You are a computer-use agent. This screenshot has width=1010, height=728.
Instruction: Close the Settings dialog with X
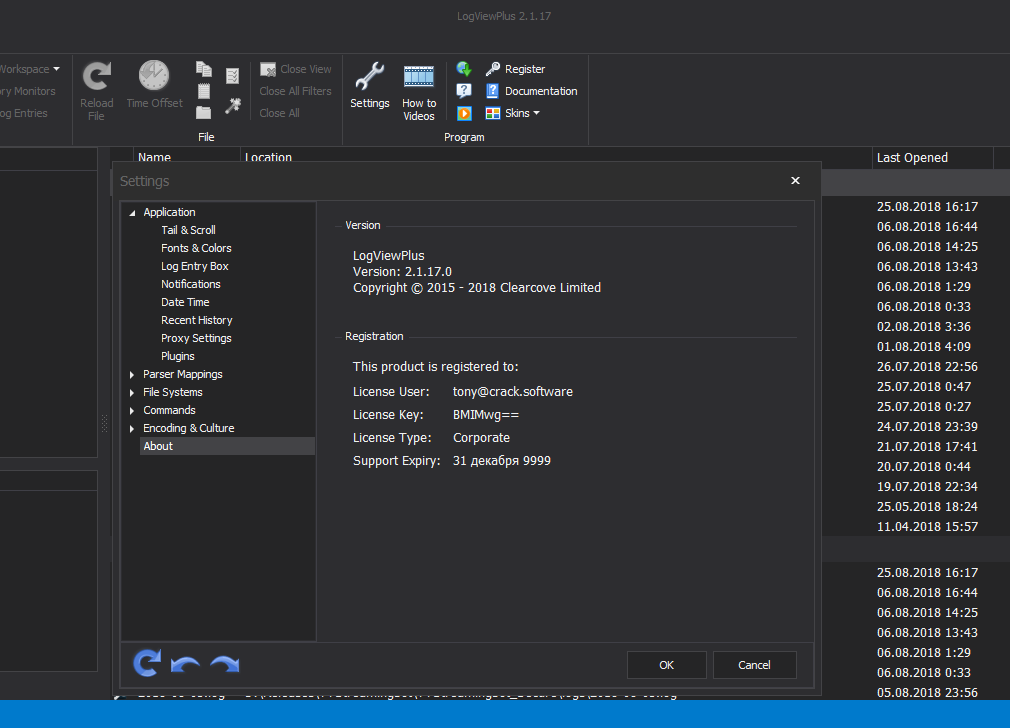click(796, 180)
